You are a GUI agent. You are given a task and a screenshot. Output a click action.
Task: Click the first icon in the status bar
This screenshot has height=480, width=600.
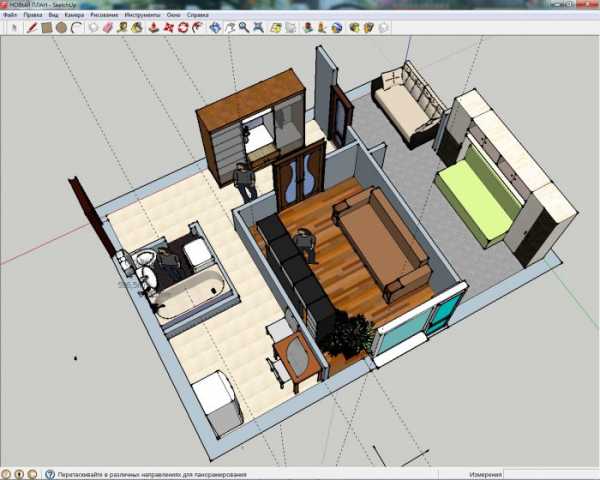[x=8, y=474]
